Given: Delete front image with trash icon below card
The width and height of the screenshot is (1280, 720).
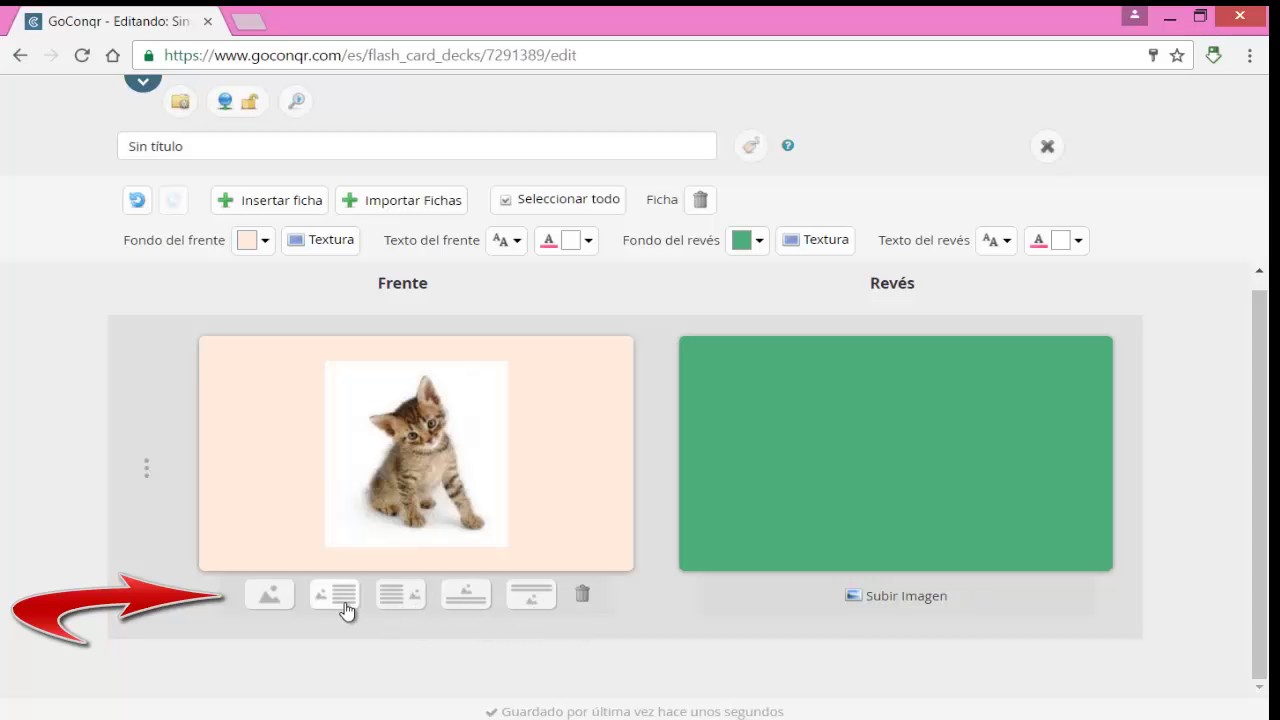Looking at the screenshot, I should point(582,594).
